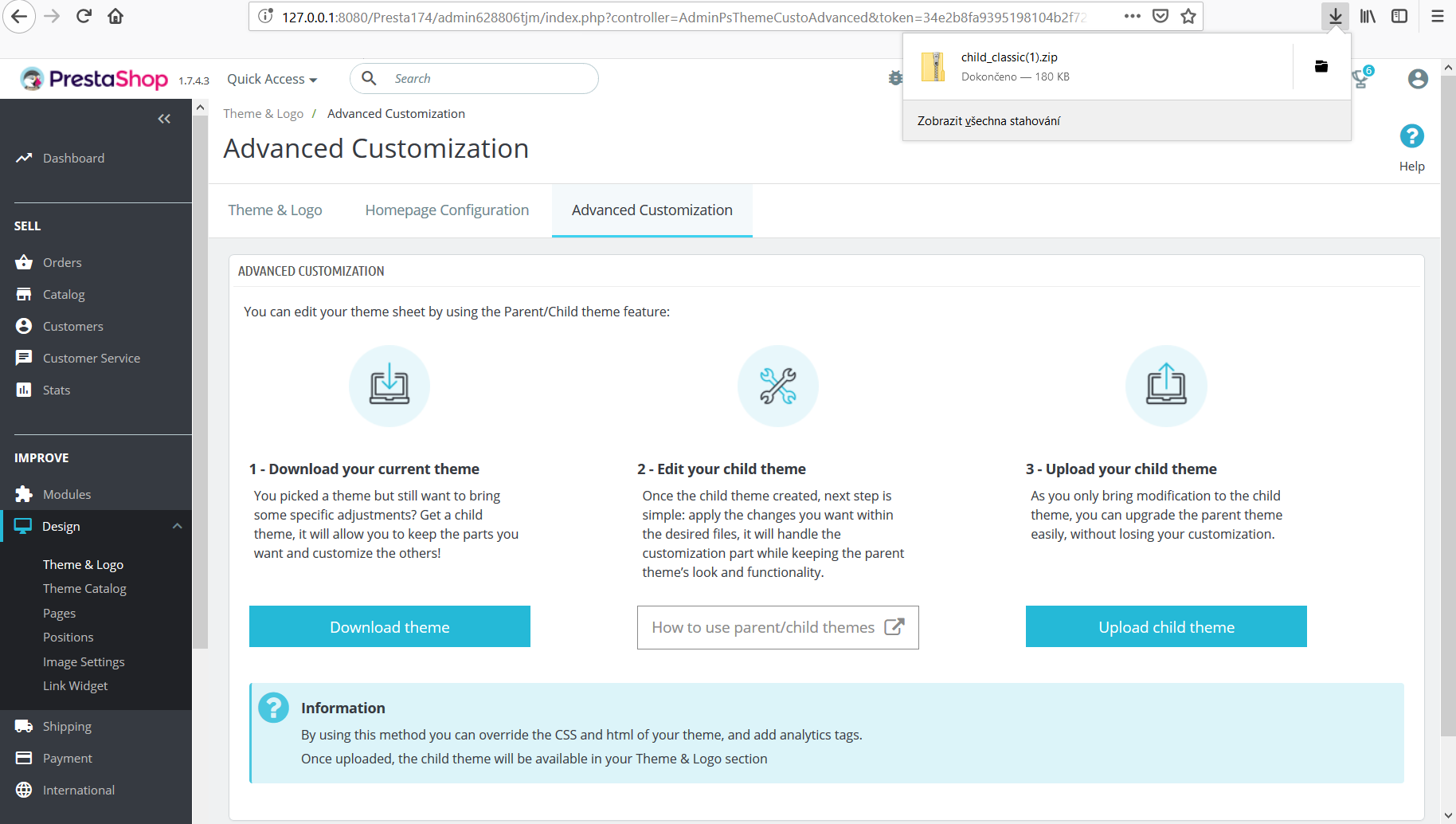Open the Theme & Logo tab

pos(275,210)
